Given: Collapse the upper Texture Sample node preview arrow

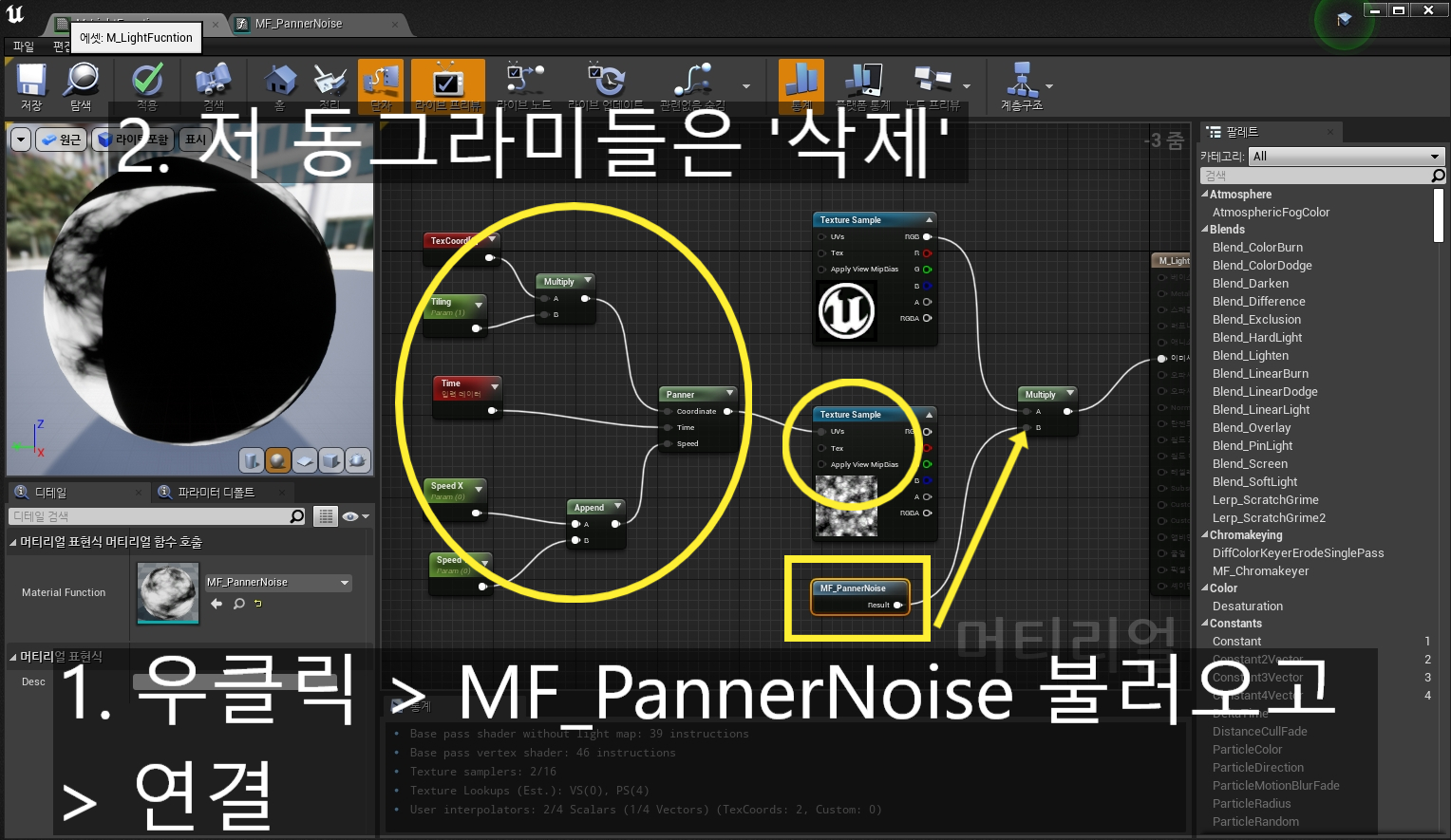Looking at the screenshot, I should point(929,220).
